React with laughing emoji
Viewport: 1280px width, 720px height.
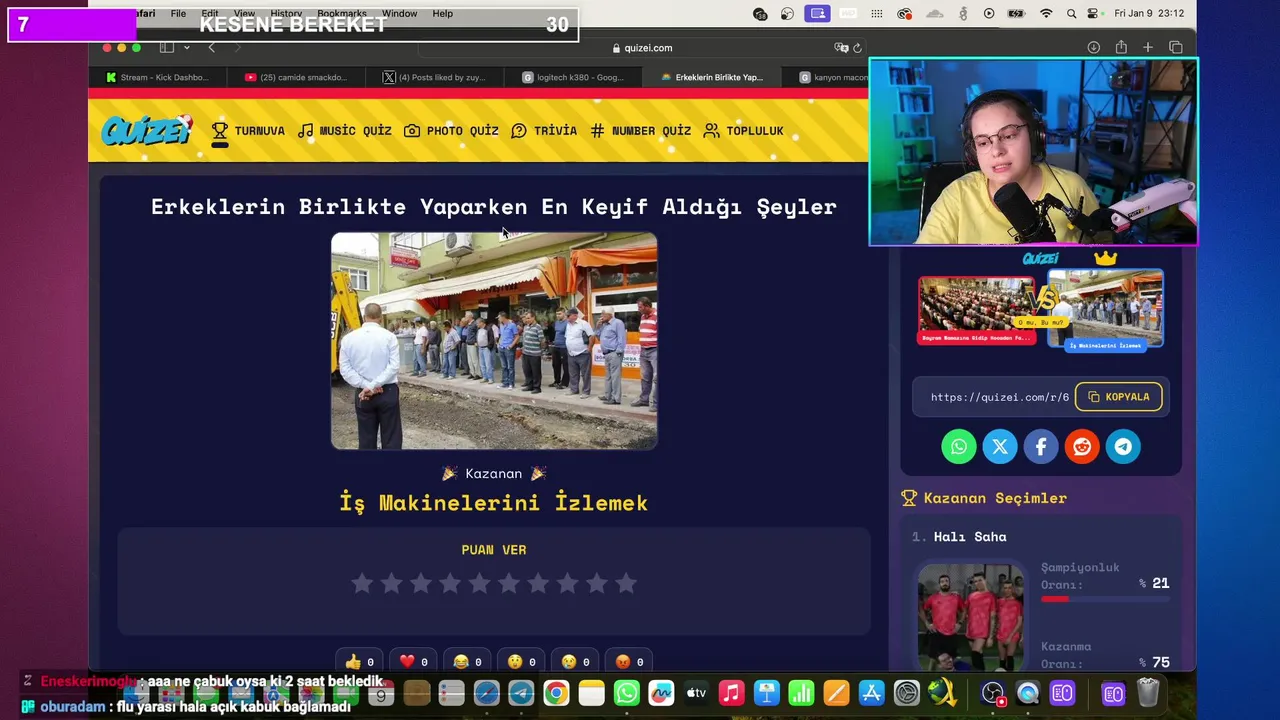point(467,661)
